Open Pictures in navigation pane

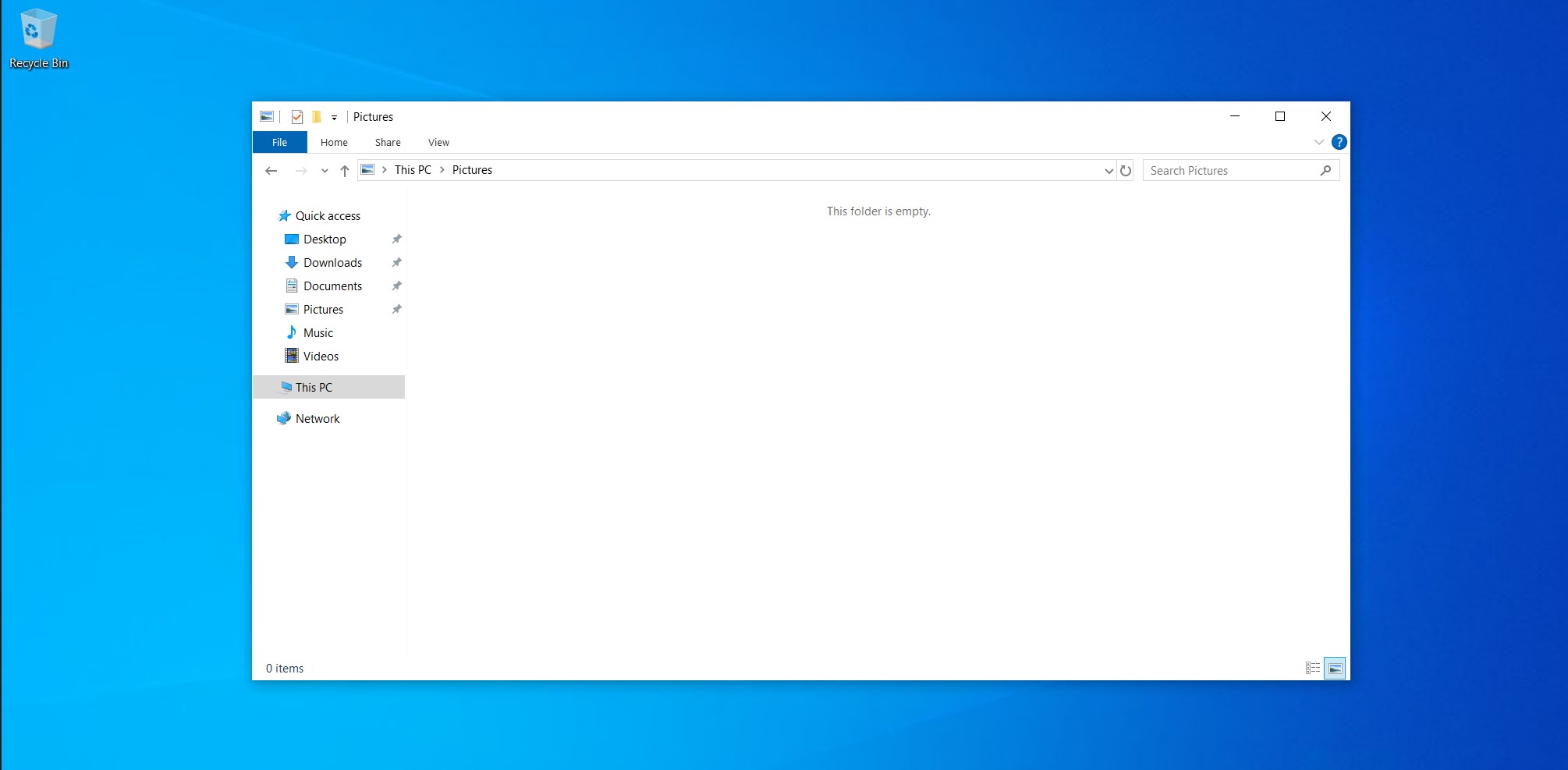(323, 310)
